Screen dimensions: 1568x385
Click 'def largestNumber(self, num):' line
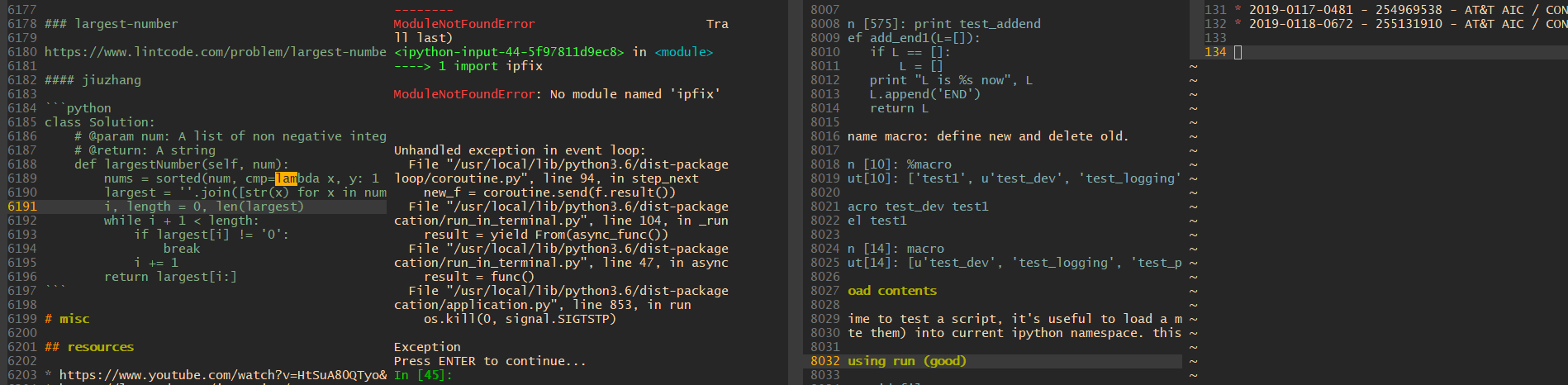[x=182, y=164]
